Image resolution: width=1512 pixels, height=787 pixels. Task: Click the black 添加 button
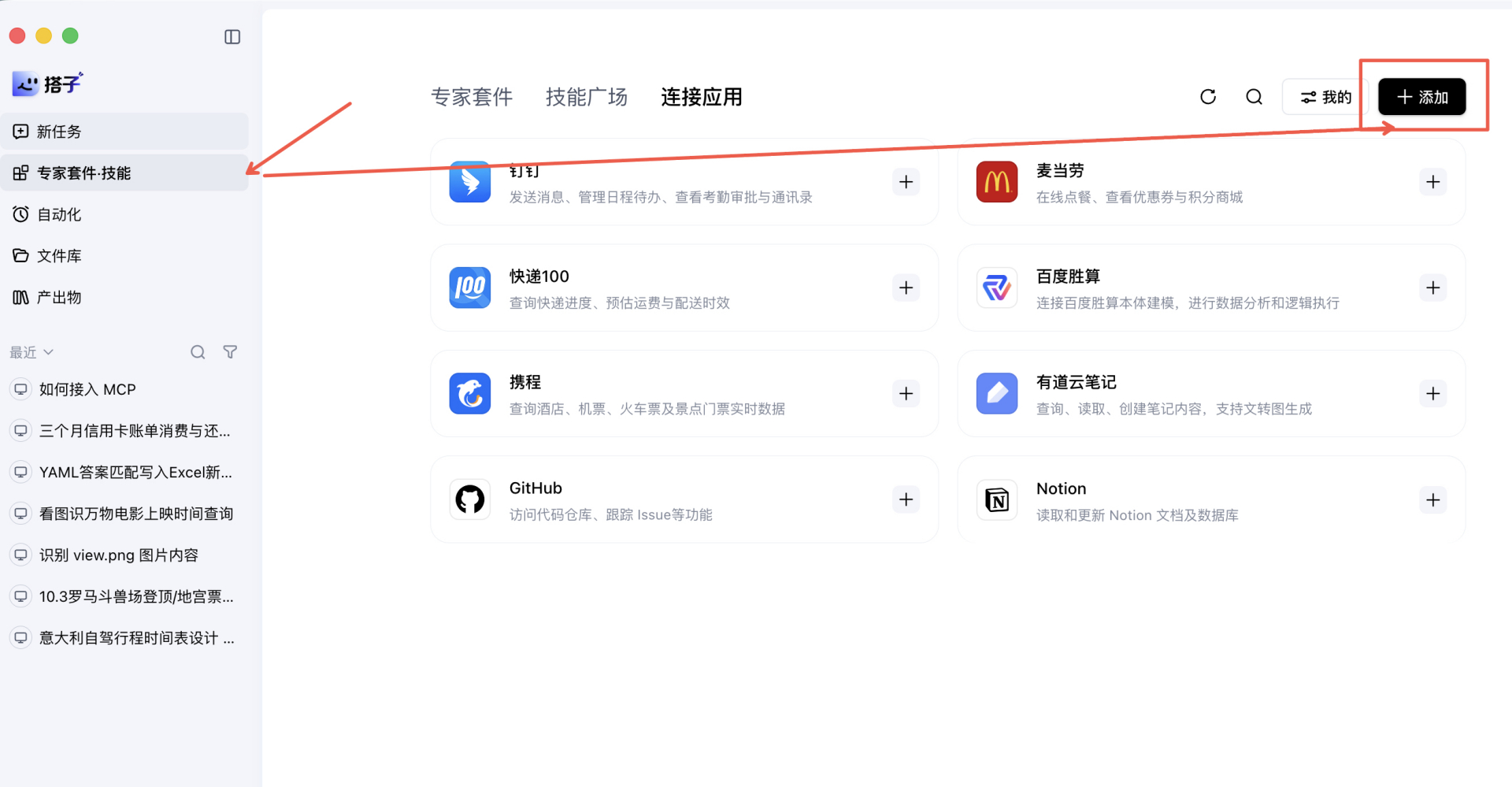pyautogui.click(x=1422, y=97)
